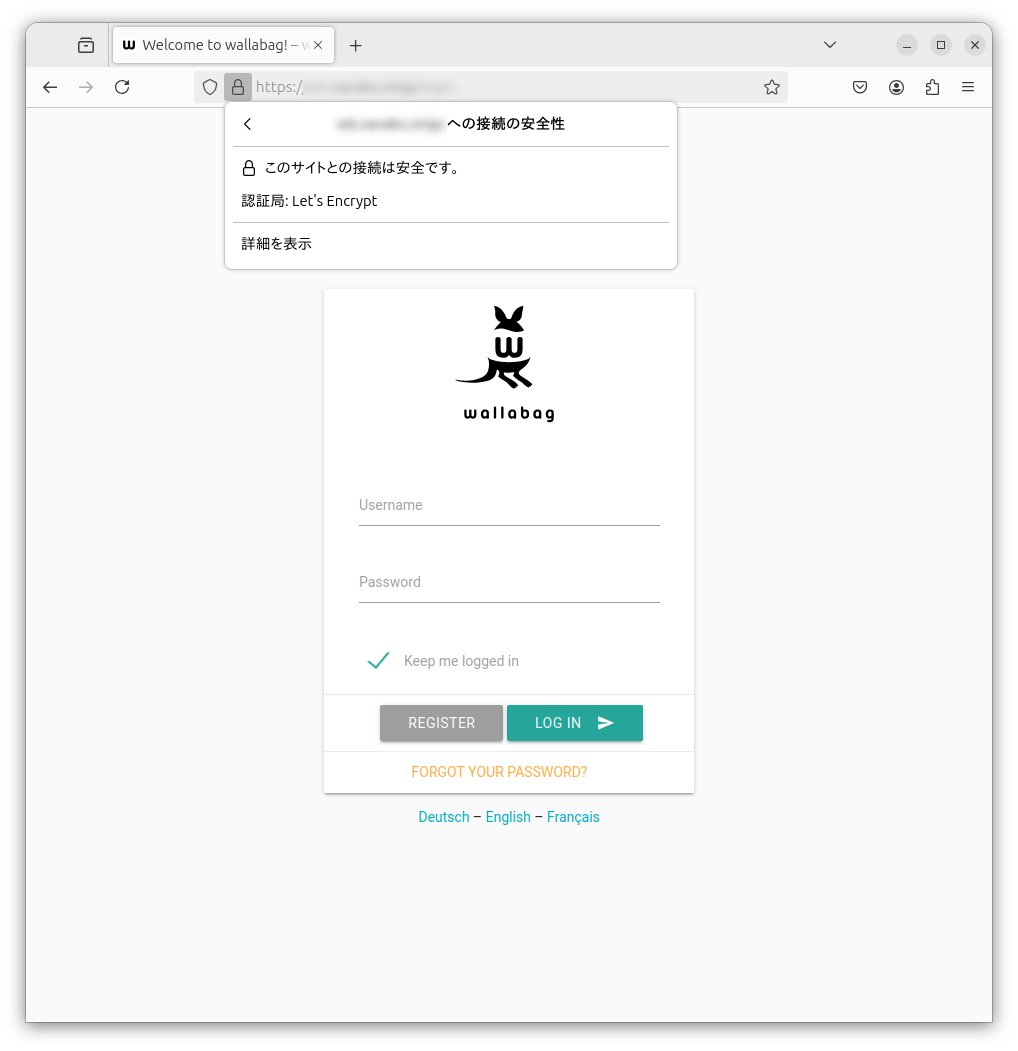The width and height of the screenshot is (1018, 1051).
Task: Open a new tab with the plus button
Action: pos(356,46)
